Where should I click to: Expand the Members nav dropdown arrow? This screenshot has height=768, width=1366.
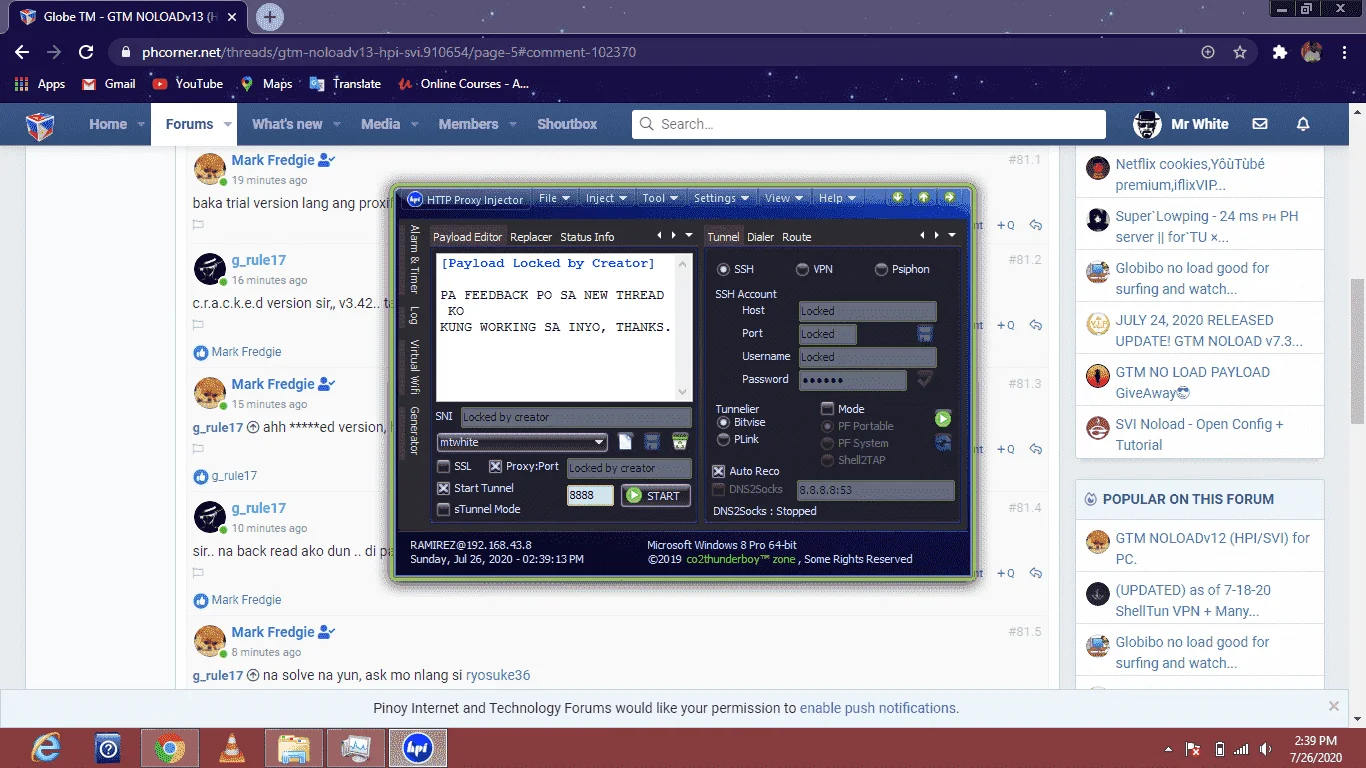(513, 125)
